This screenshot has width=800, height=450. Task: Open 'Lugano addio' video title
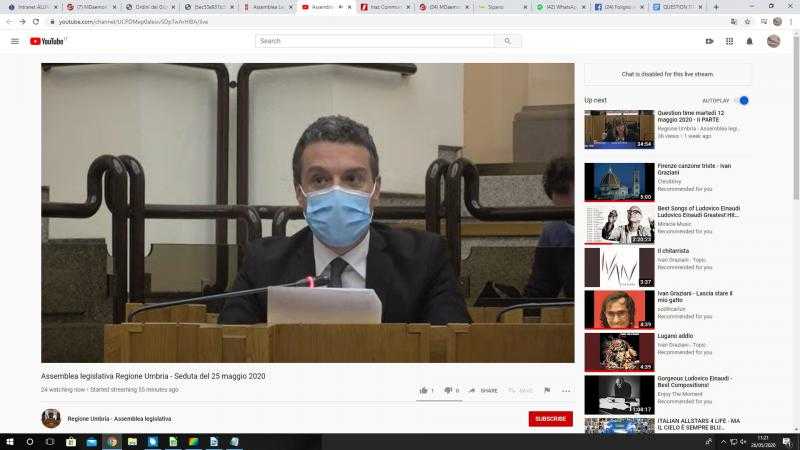(675, 336)
